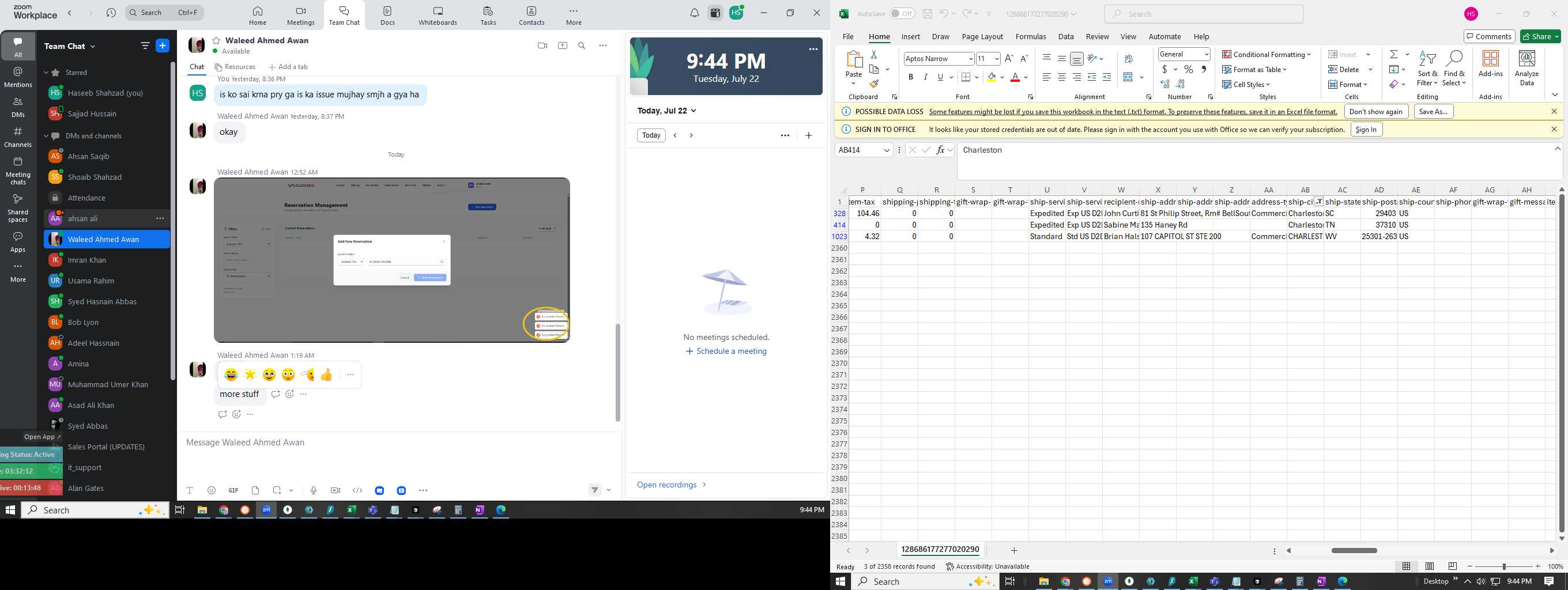Record a video message in Zoom chat
1568x590 pixels.
(336, 490)
